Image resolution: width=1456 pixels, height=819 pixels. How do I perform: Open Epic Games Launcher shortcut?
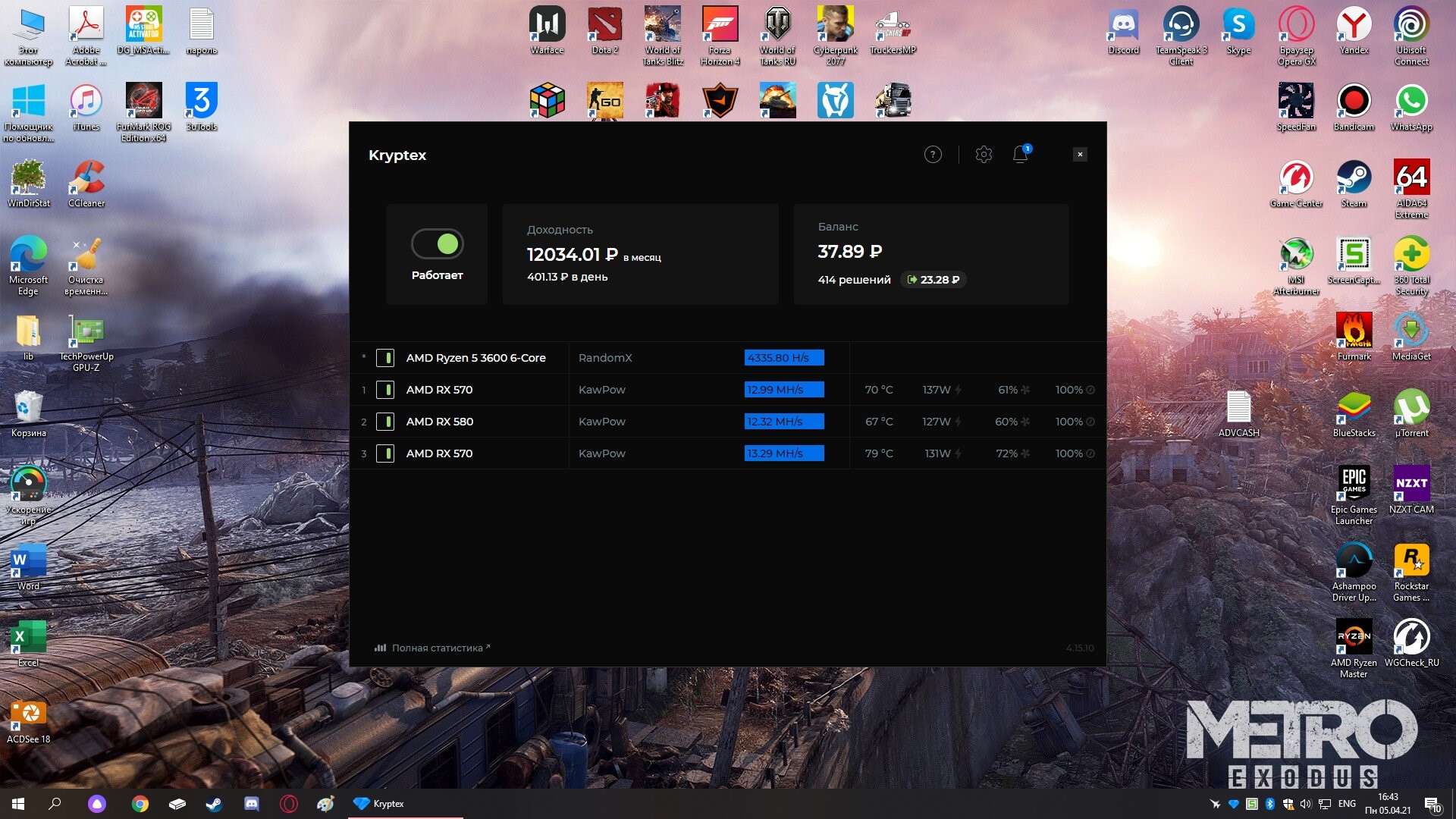click(1354, 495)
